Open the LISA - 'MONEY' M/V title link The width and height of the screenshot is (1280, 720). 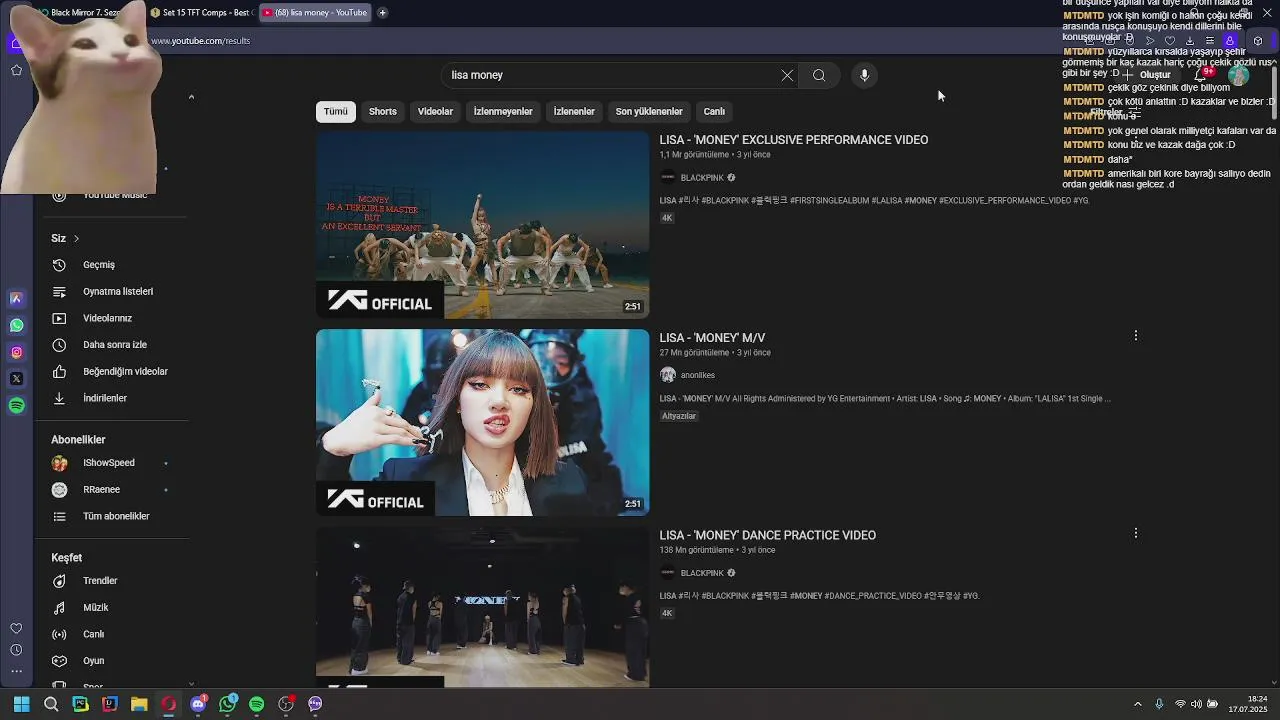(x=712, y=338)
